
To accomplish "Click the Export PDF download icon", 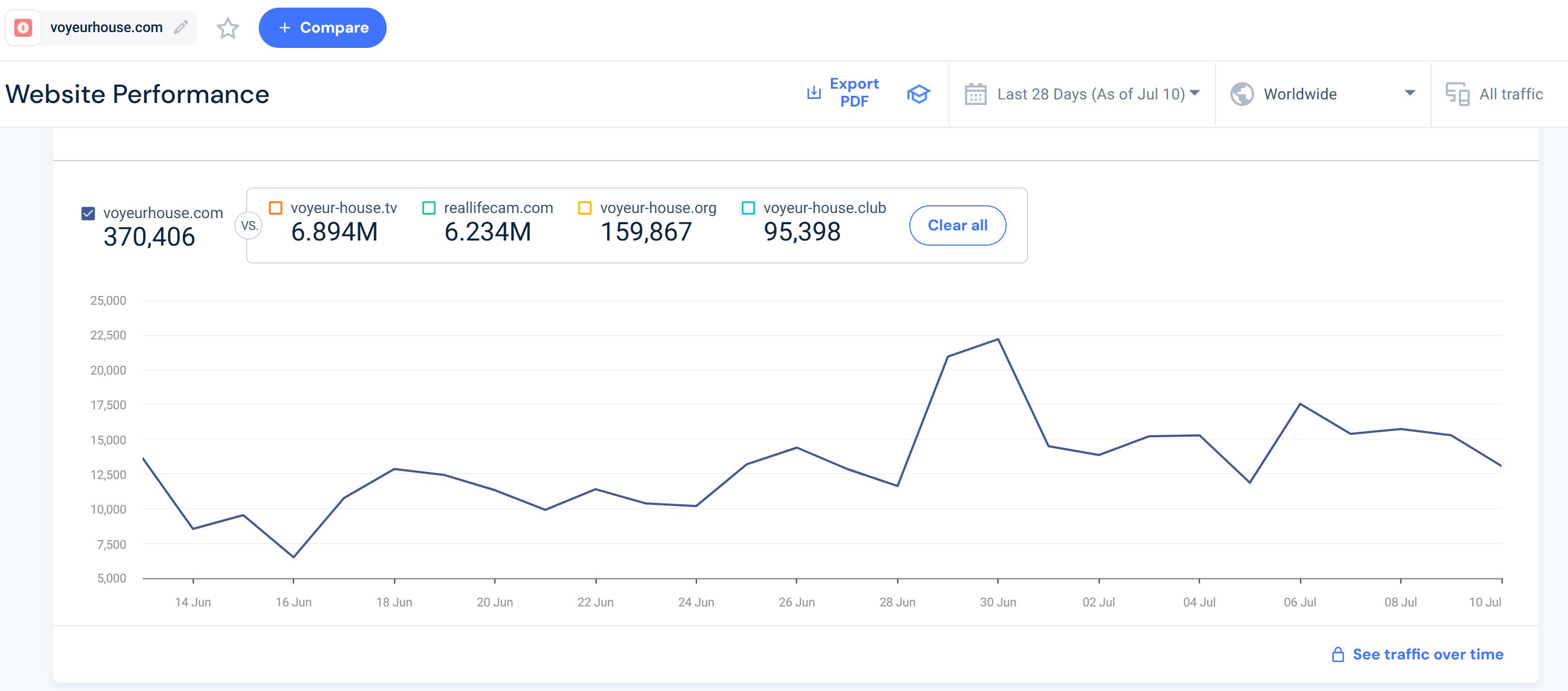I will [814, 93].
